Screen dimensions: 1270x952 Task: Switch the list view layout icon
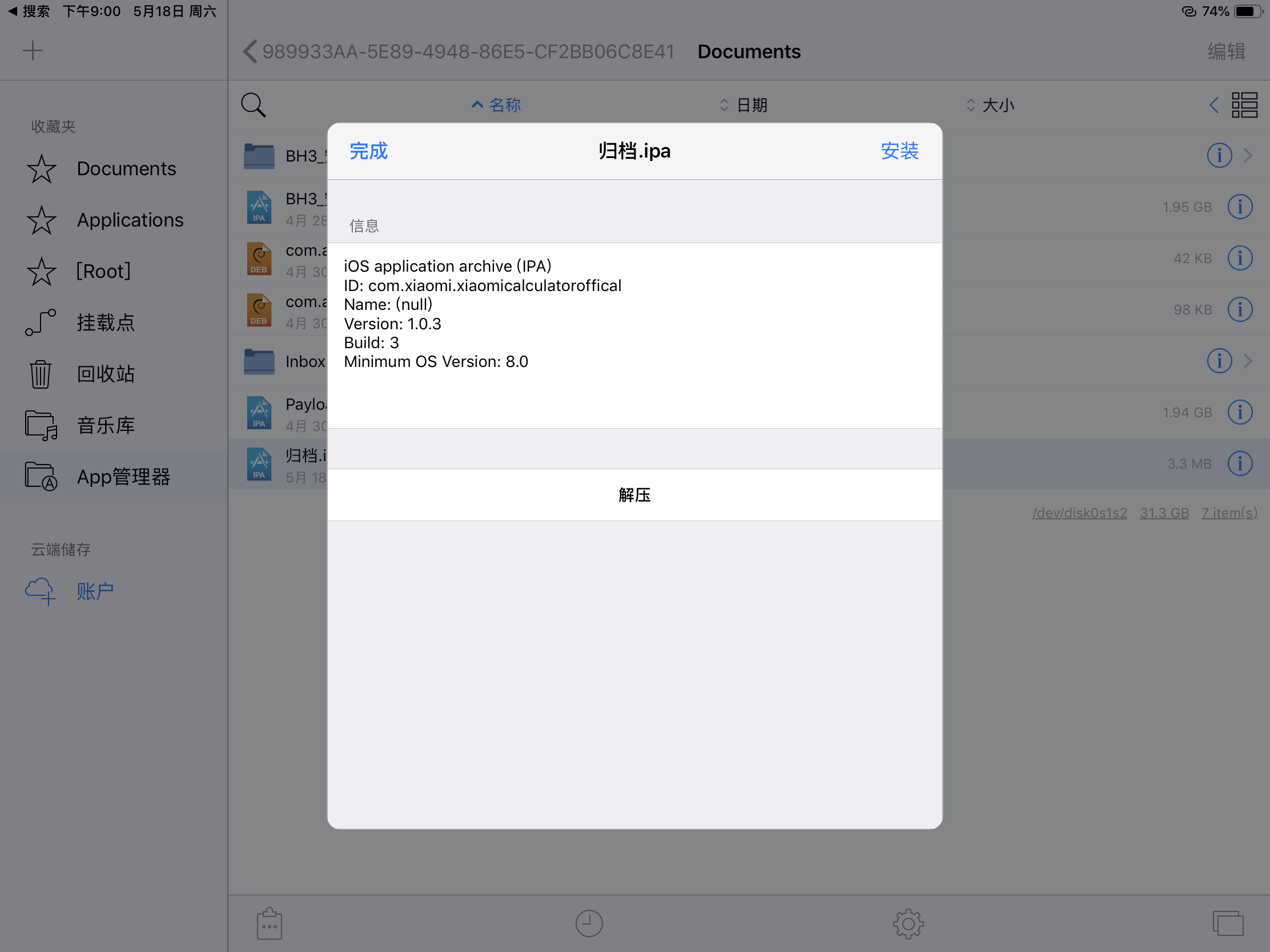pyautogui.click(x=1244, y=105)
